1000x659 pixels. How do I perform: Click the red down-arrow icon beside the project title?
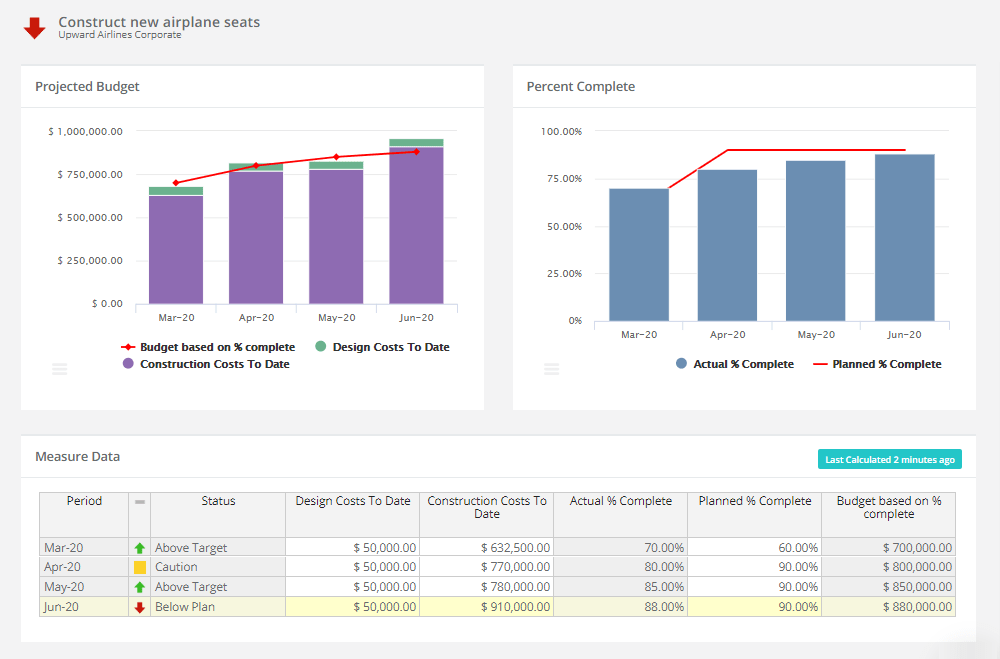point(35,26)
